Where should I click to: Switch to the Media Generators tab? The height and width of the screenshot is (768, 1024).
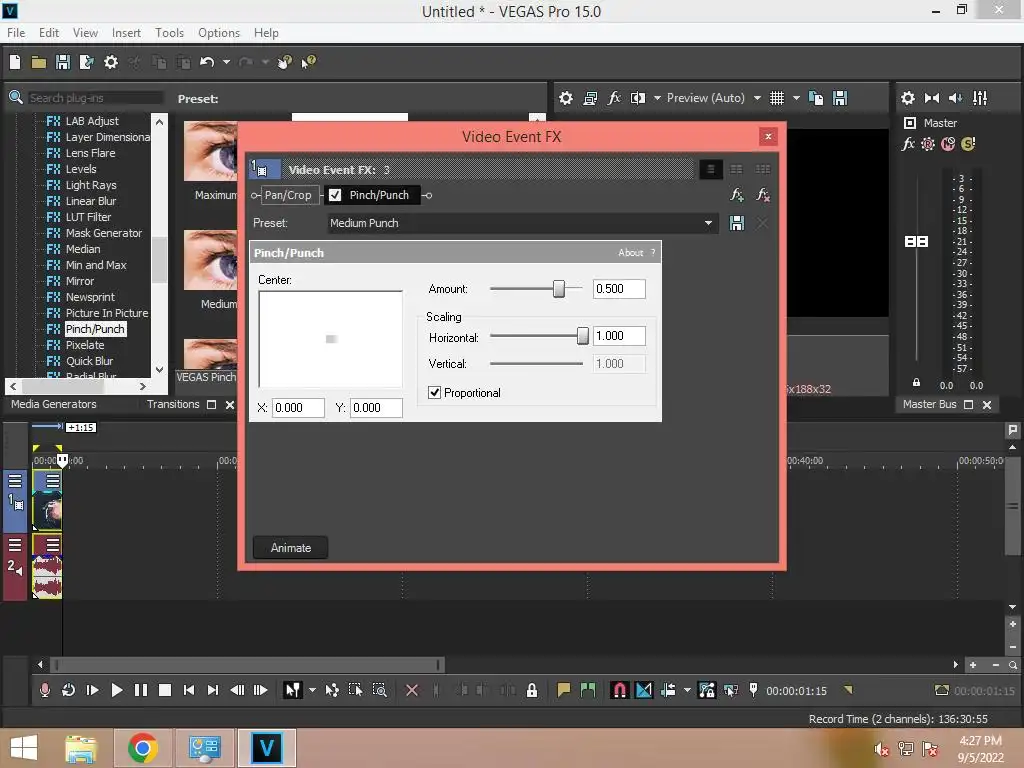point(54,404)
